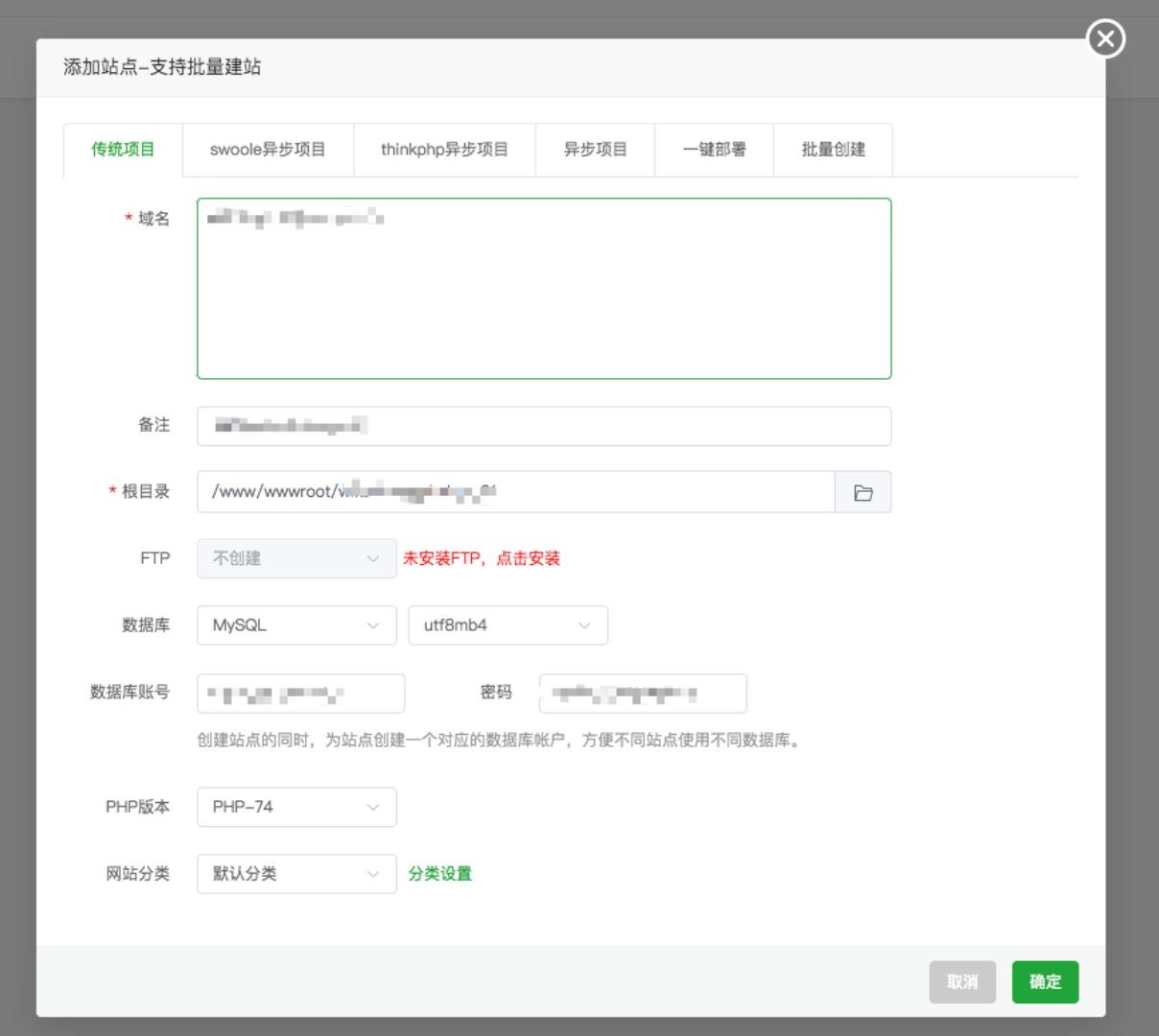This screenshot has width=1159, height=1036.
Task: Open the thinkphp异步项目 tab
Action: [x=444, y=150]
